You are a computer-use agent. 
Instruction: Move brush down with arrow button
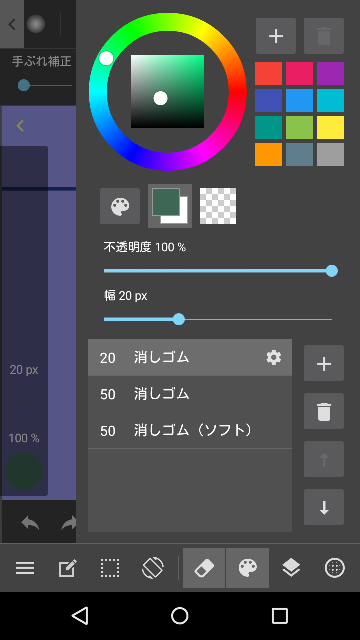coord(324,507)
